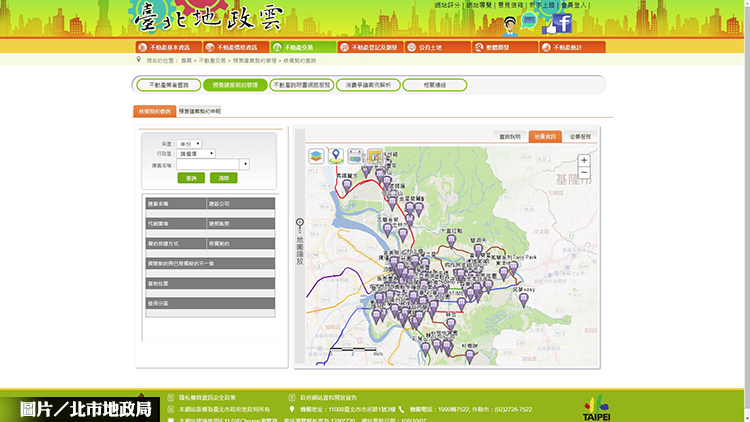This screenshot has height=422, width=750.
Task: Open the map layers stack icon
Action: (314, 156)
